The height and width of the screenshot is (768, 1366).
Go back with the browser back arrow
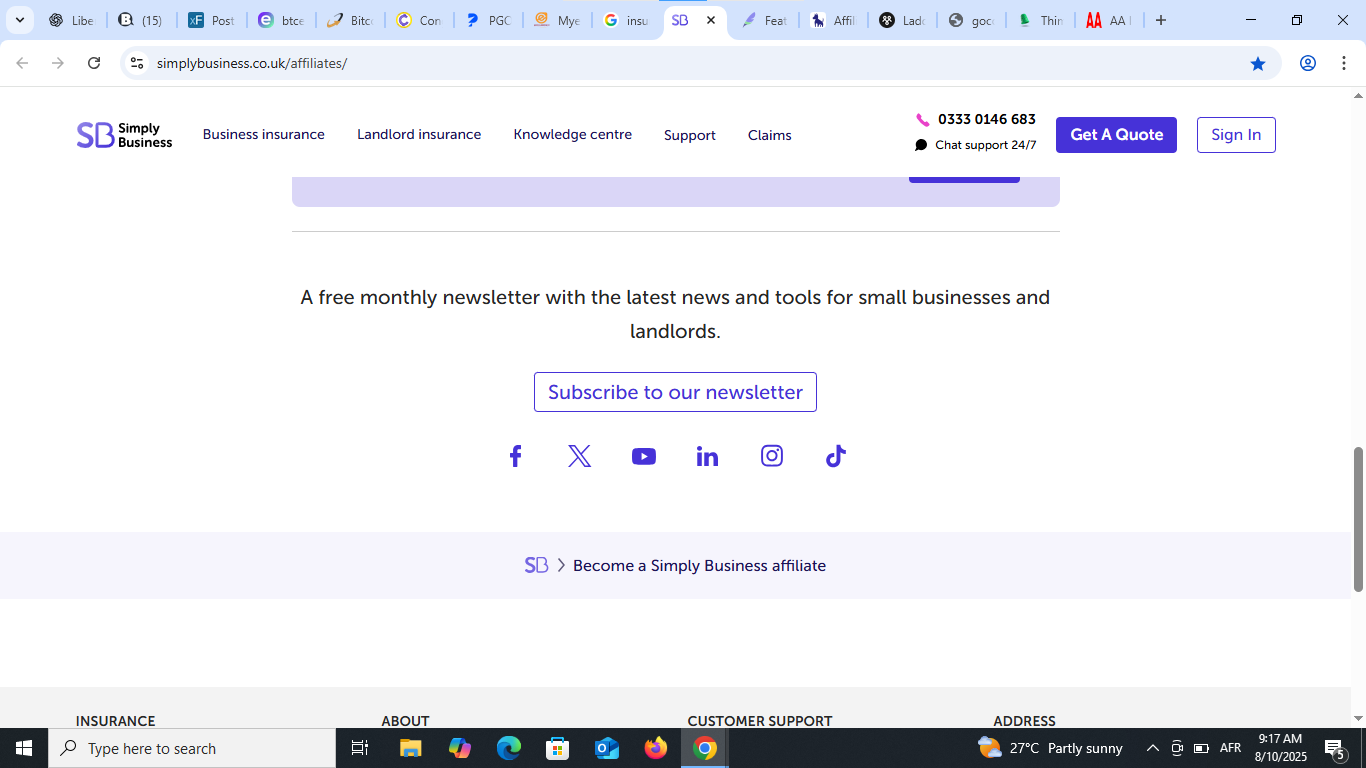[x=22, y=63]
